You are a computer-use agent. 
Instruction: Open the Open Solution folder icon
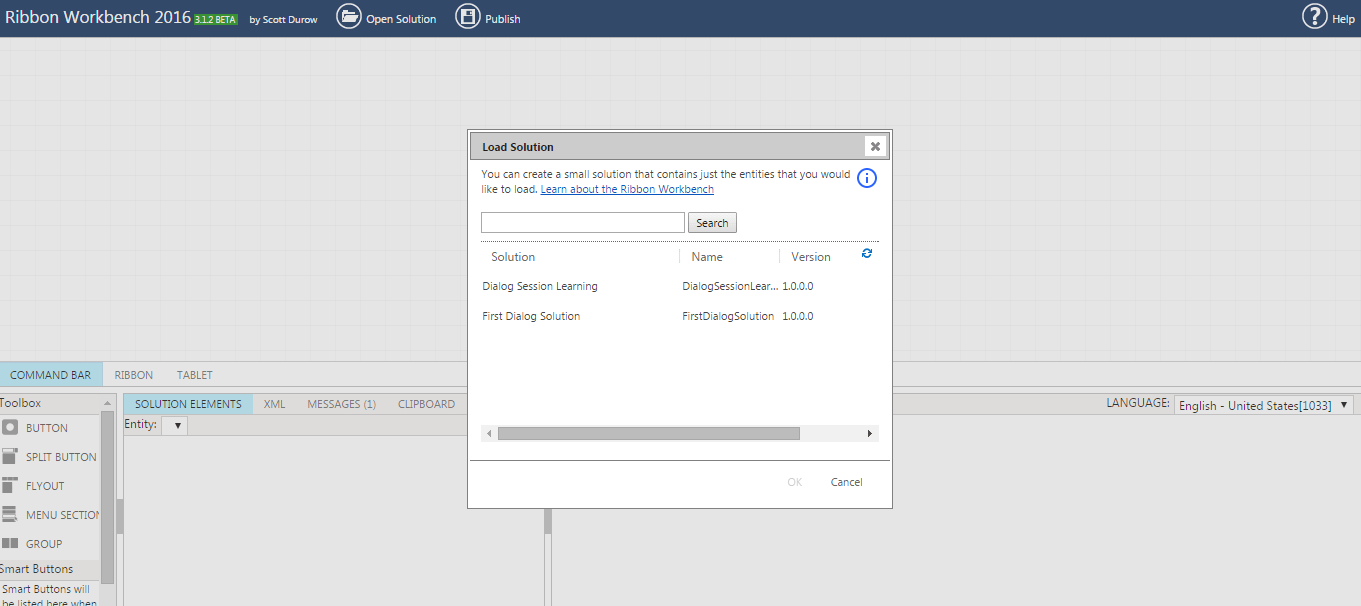point(349,17)
